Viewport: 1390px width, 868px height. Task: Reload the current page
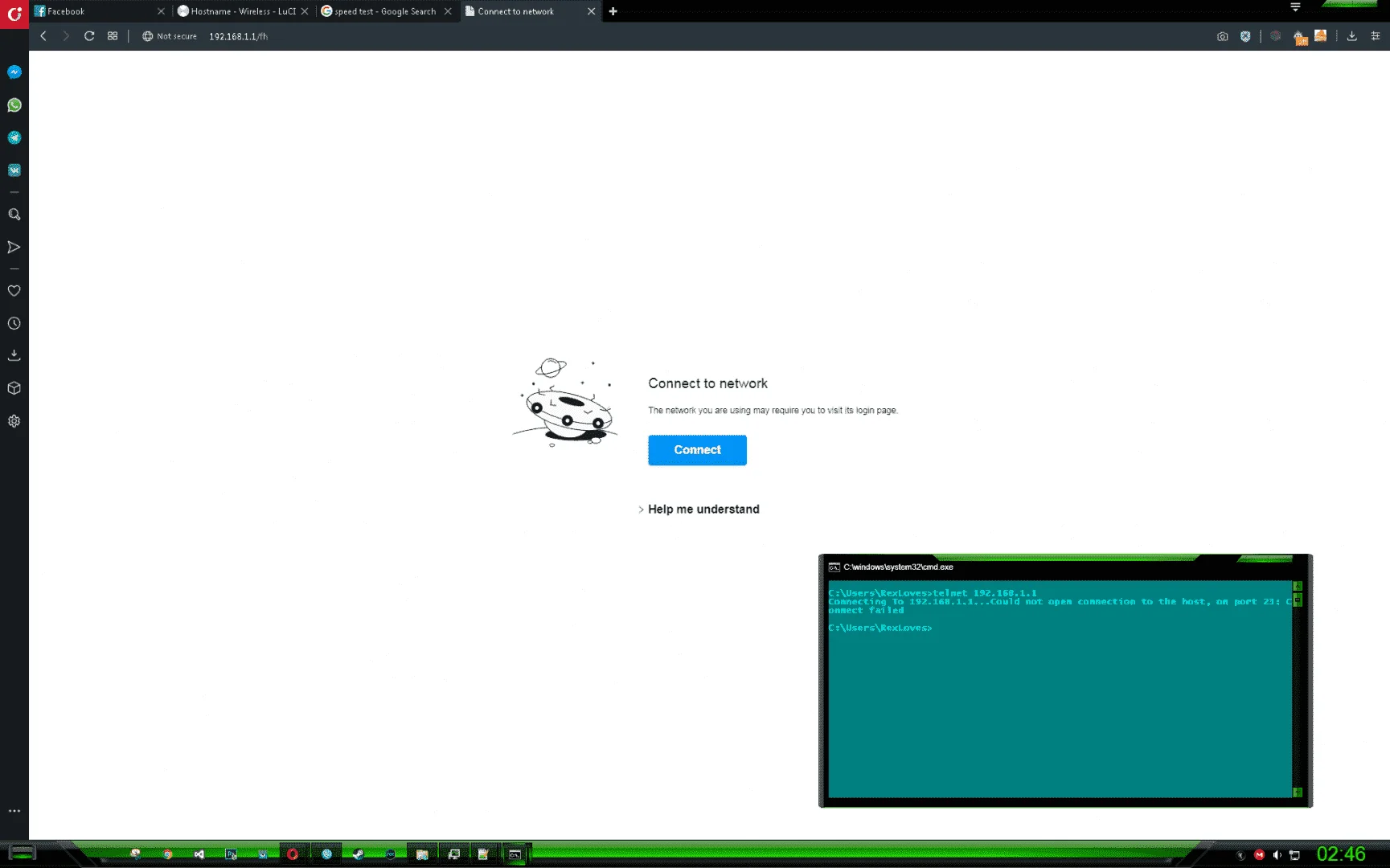(89, 36)
